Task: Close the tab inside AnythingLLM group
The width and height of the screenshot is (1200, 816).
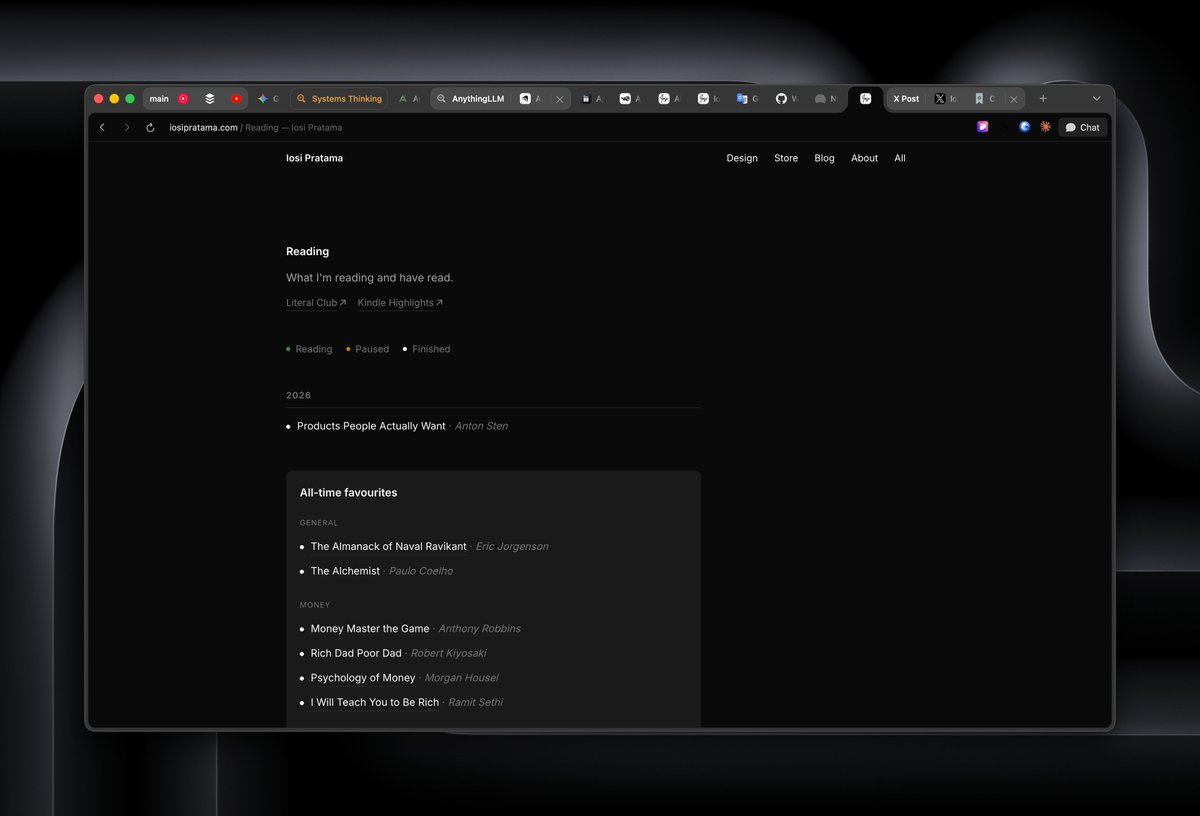Action: pyautogui.click(x=560, y=99)
